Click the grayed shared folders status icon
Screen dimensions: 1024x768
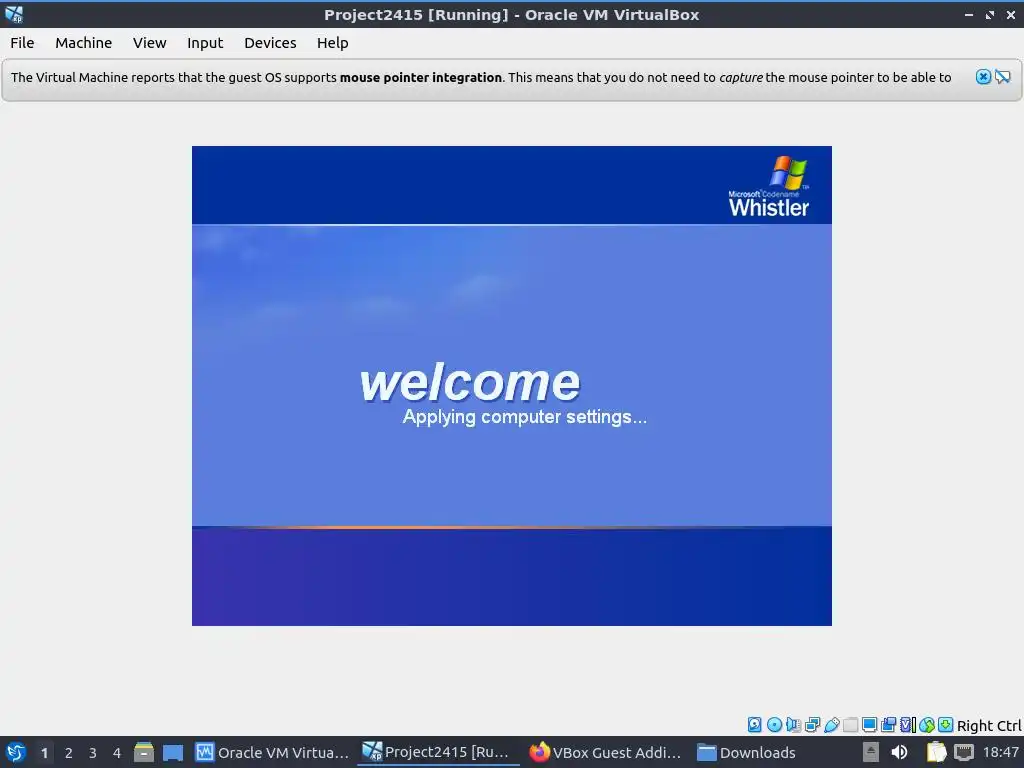850,724
